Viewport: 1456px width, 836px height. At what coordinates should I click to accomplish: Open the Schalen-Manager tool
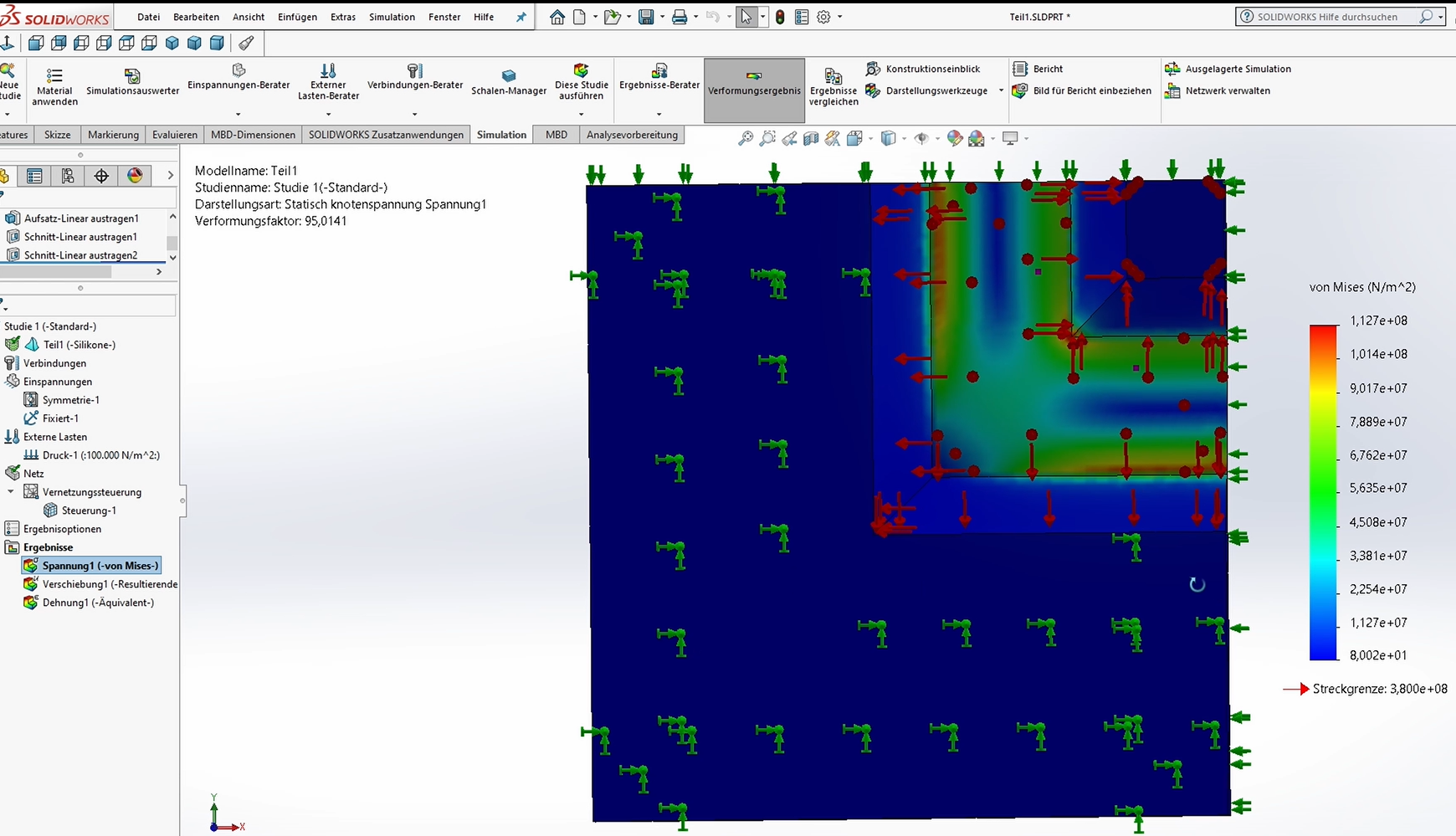point(508,76)
